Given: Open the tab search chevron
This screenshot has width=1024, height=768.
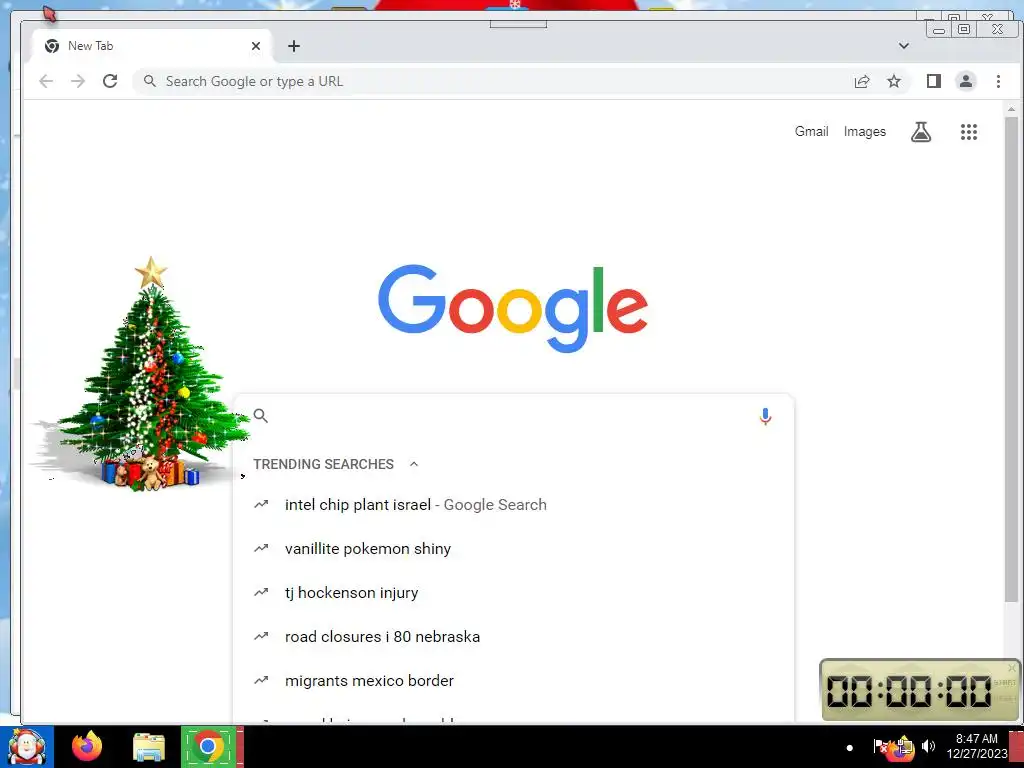Looking at the screenshot, I should 904,46.
